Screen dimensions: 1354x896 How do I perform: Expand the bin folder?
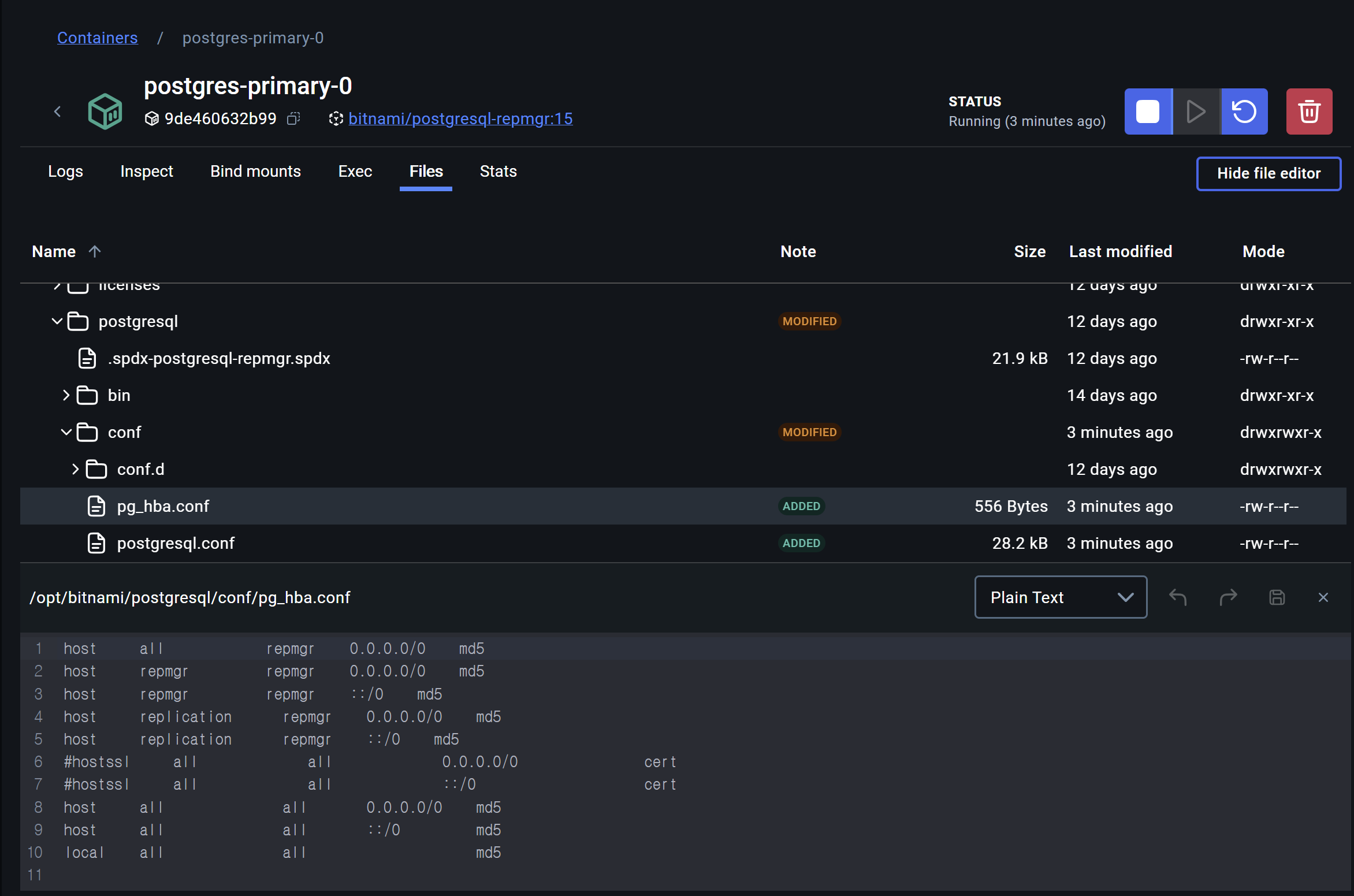point(66,395)
